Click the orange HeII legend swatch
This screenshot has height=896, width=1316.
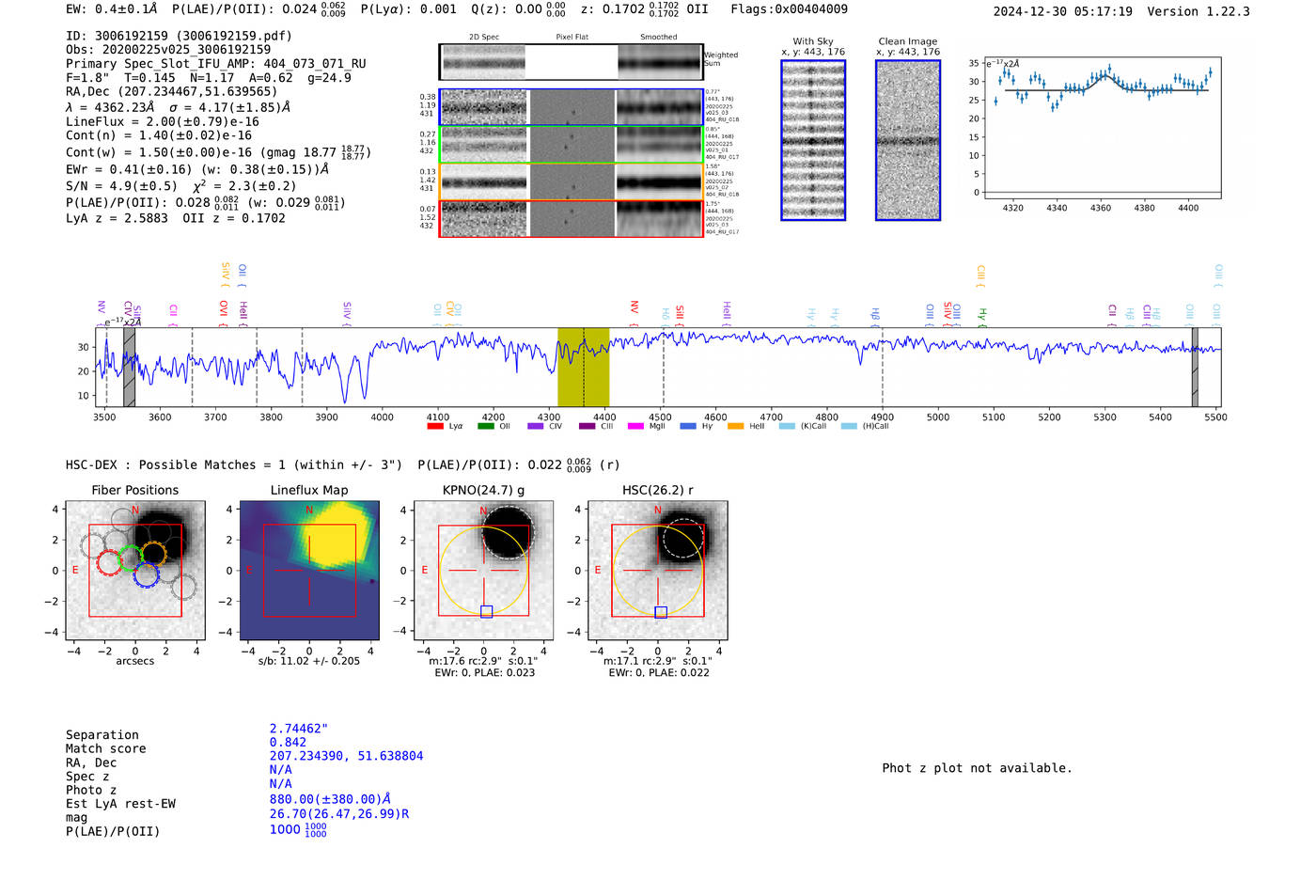735,426
